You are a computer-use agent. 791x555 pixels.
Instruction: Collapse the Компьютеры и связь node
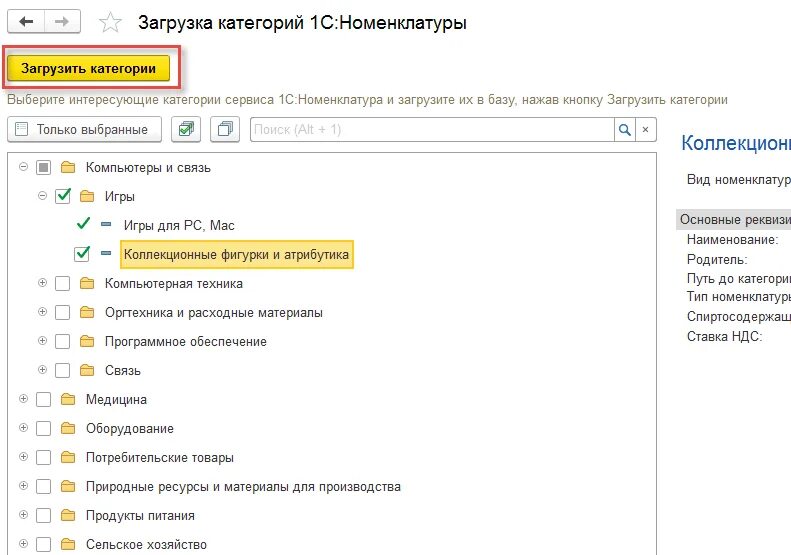click(23, 166)
